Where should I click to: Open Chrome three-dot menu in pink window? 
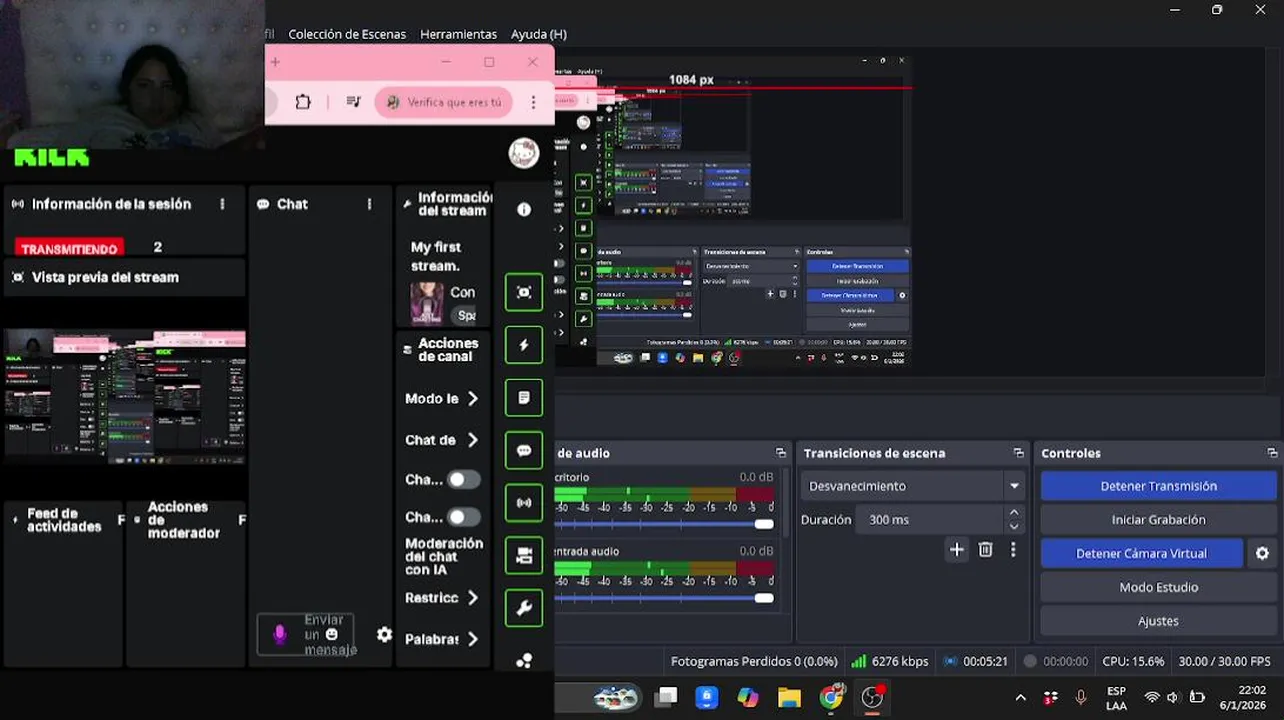click(x=533, y=102)
